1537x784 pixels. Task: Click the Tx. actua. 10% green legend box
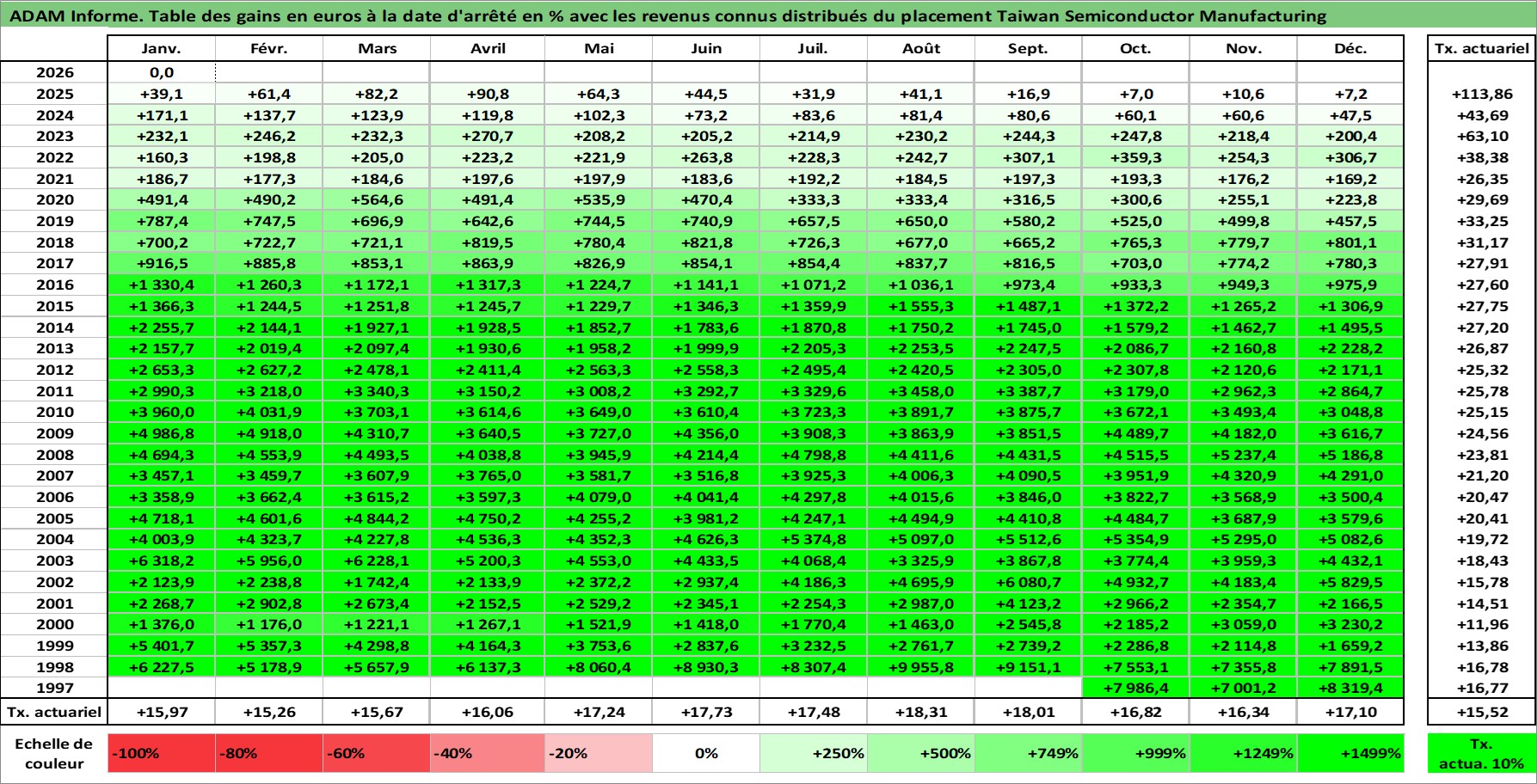(x=1482, y=753)
